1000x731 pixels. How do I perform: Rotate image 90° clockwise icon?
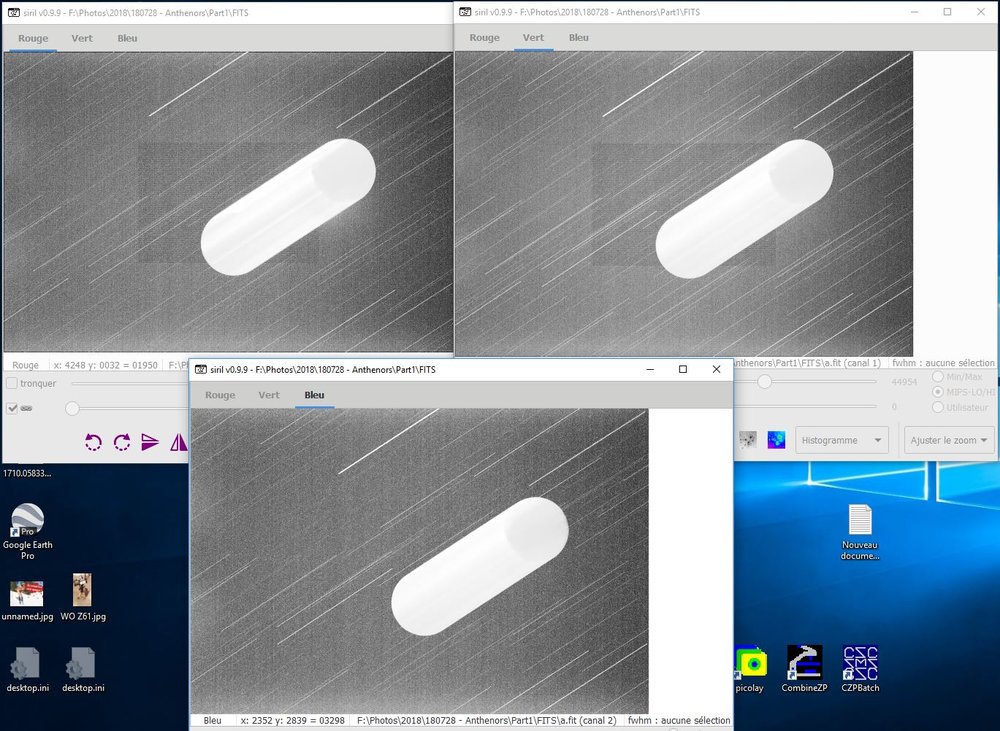click(122, 442)
